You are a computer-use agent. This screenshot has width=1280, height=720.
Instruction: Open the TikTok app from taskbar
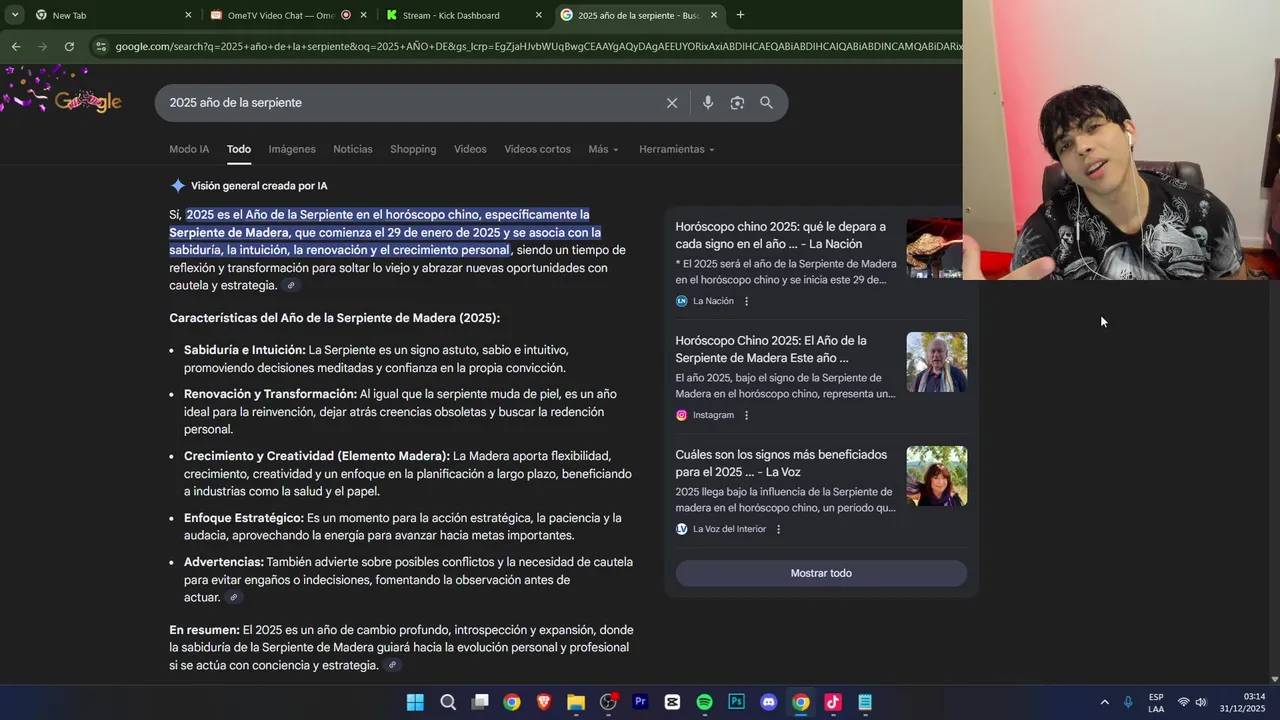click(x=833, y=702)
